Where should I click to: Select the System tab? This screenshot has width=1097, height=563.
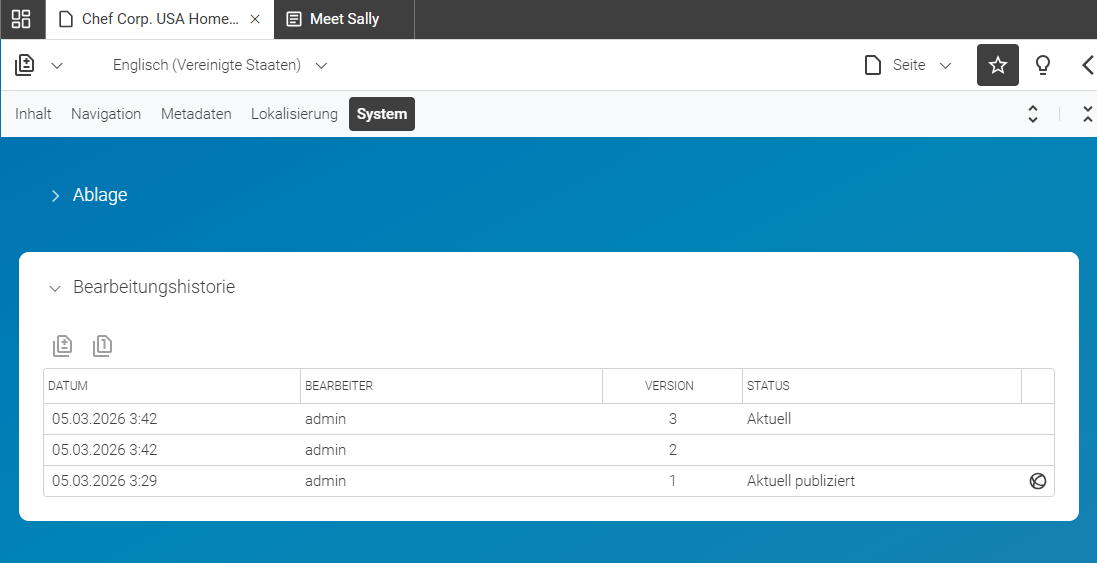coord(382,114)
